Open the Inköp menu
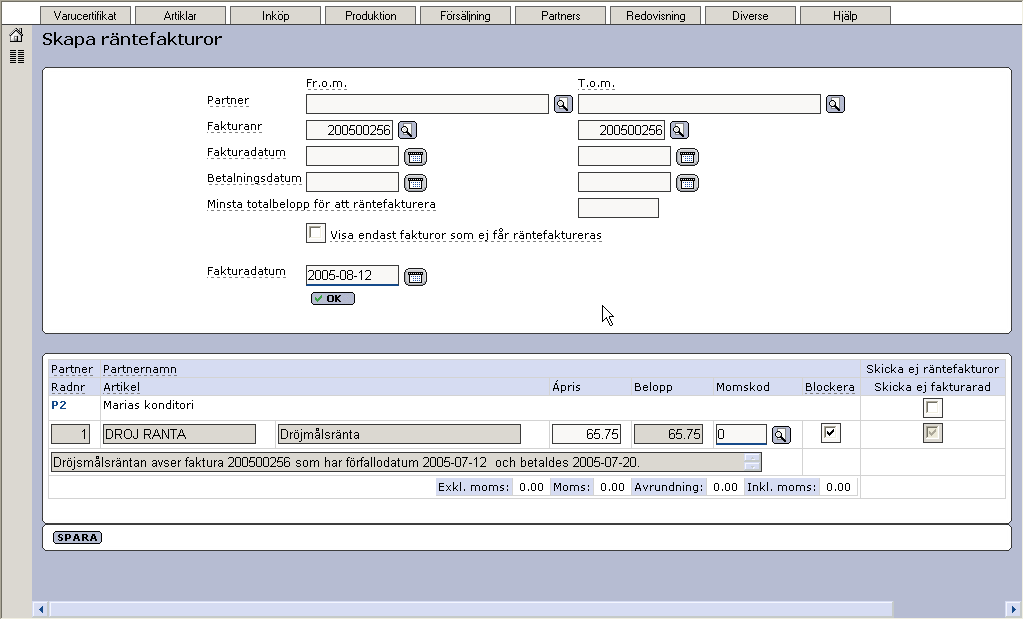 click(x=276, y=16)
